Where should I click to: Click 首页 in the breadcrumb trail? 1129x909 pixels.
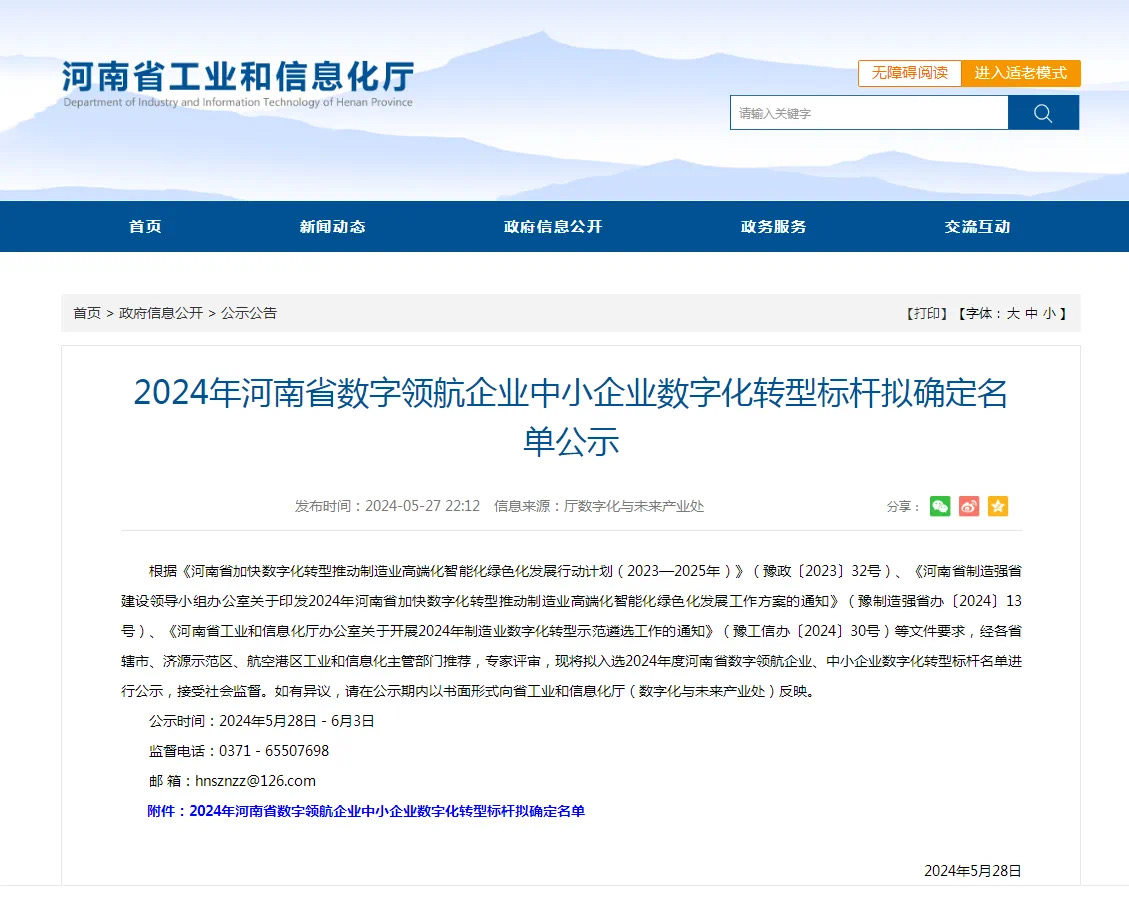tap(87, 313)
